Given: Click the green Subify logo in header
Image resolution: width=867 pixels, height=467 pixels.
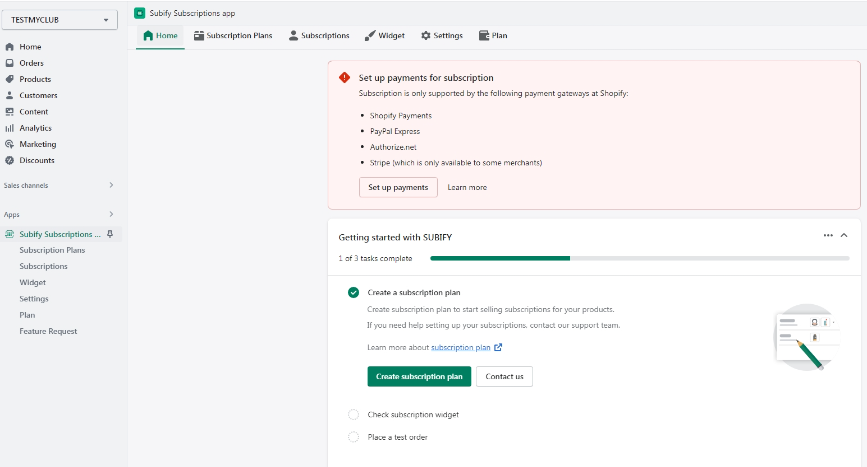Looking at the screenshot, I should point(139,13).
